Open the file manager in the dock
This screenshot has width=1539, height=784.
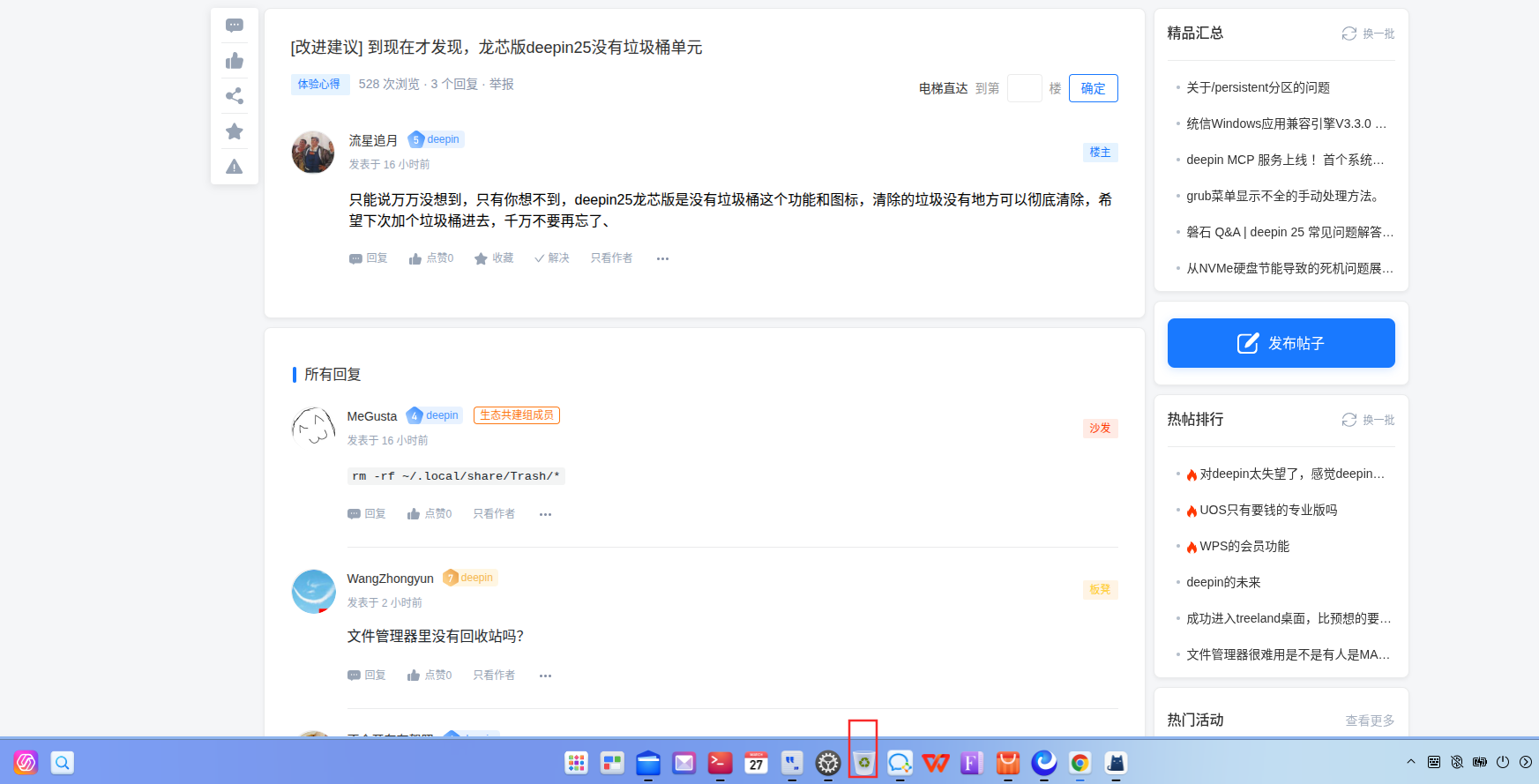(648, 763)
